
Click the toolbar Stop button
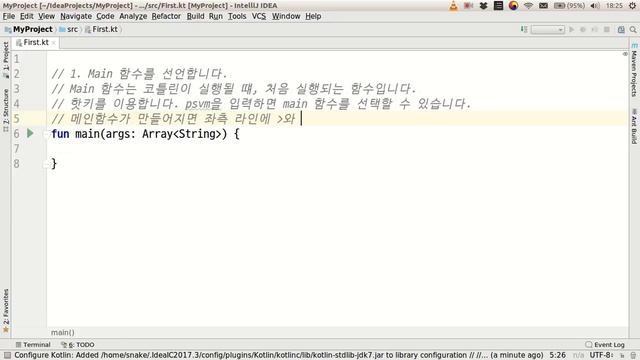coord(607,29)
